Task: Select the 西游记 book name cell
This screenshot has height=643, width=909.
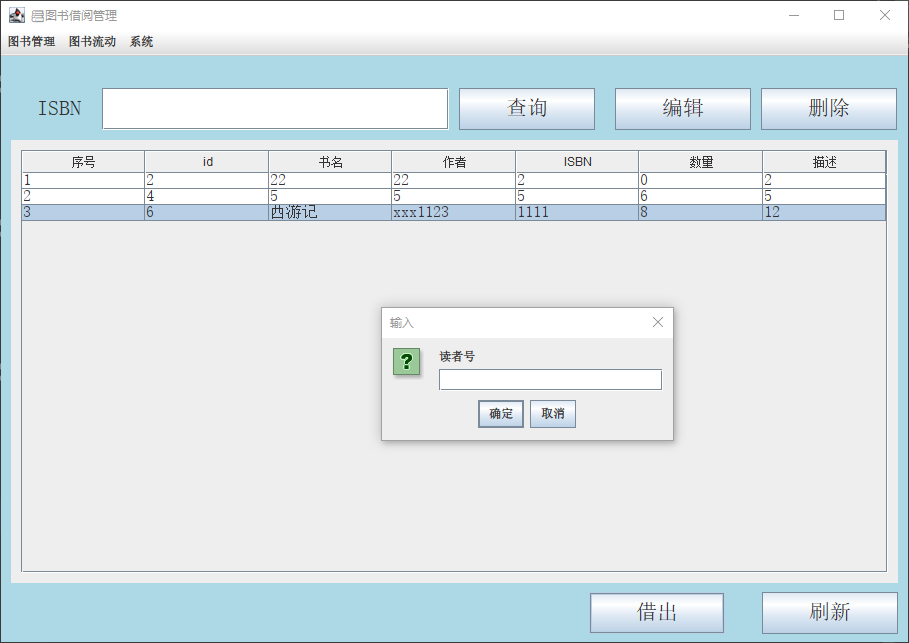Action: point(330,212)
